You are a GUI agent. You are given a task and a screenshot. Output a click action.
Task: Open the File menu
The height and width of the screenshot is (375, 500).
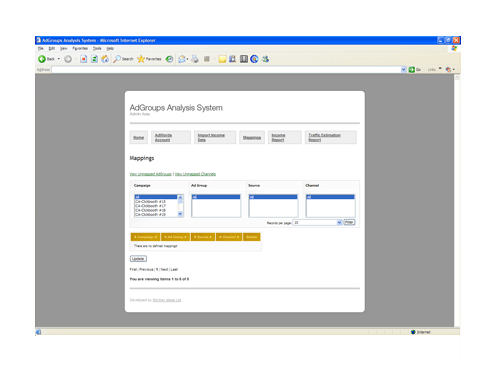coord(41,49)
